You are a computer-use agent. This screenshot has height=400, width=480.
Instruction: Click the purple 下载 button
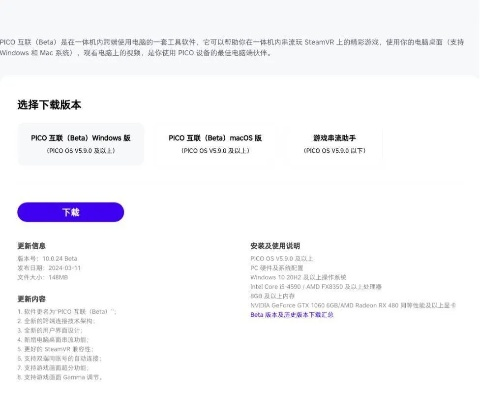pyautogui.click(x=71, y=212)
